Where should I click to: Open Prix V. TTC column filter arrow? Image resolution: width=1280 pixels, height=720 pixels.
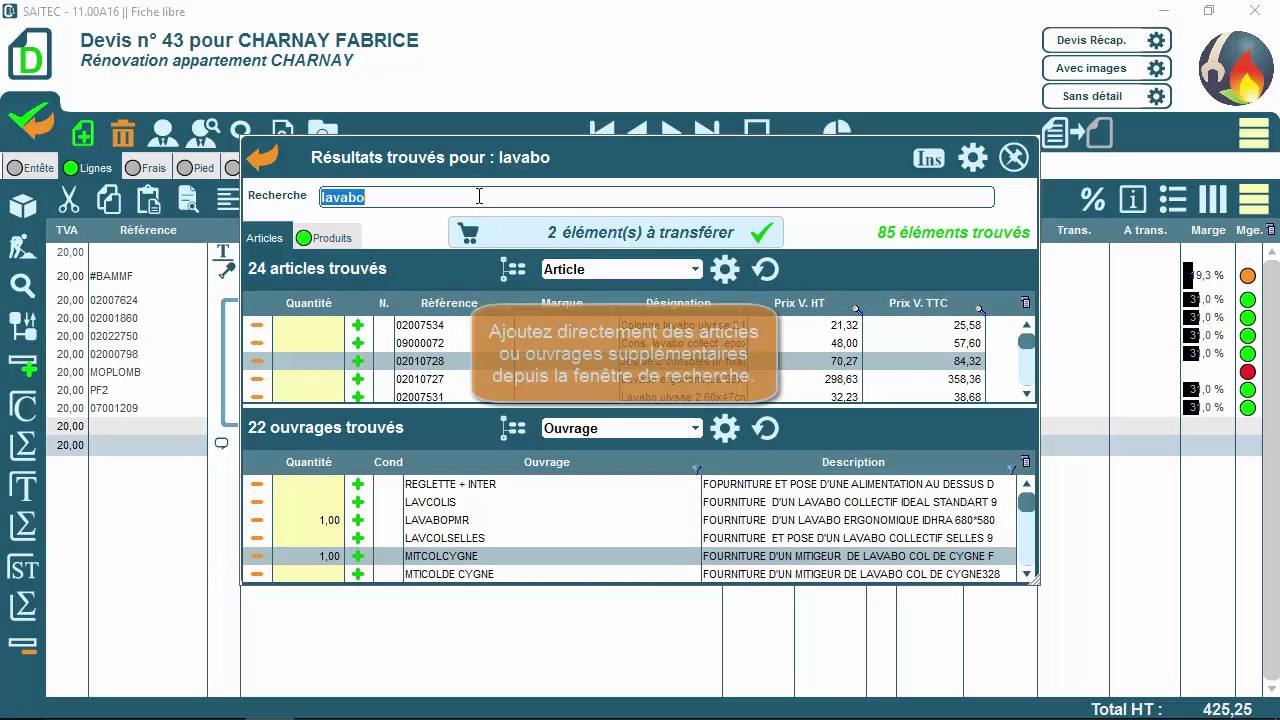[979, 309]
